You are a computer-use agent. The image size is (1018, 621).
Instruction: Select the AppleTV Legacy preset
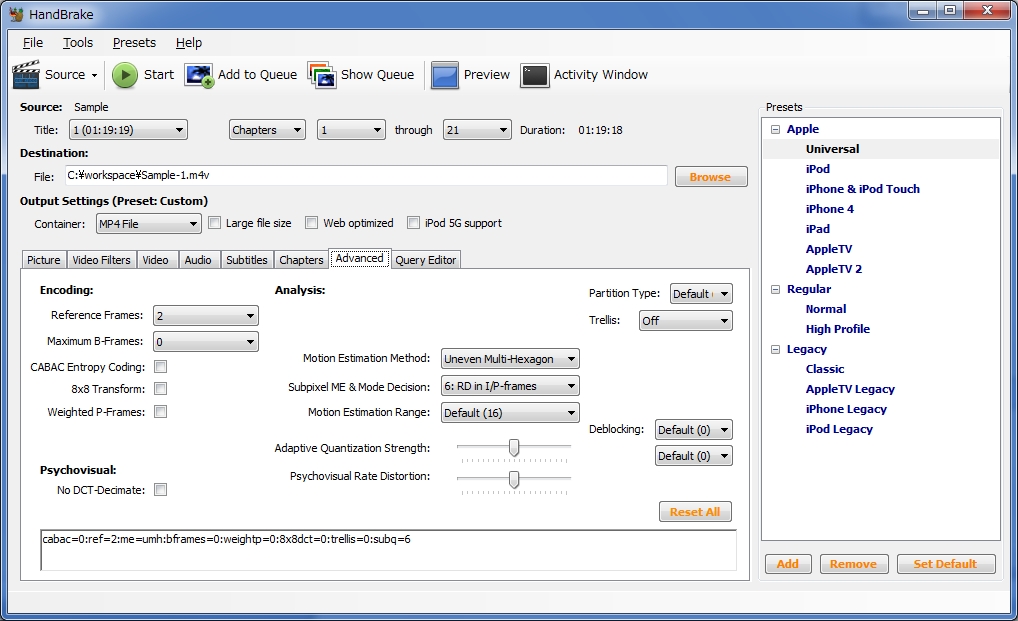(x=850, y=389)
